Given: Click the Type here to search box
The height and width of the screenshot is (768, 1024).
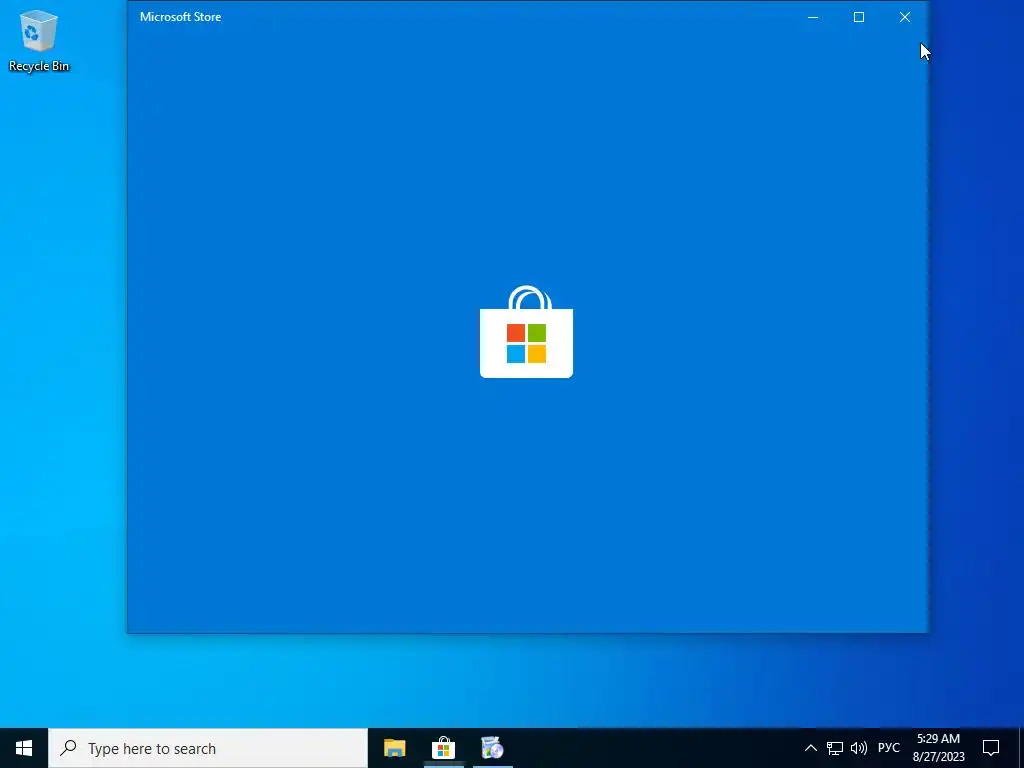Looking at the screenshot, I should (208, 748).
